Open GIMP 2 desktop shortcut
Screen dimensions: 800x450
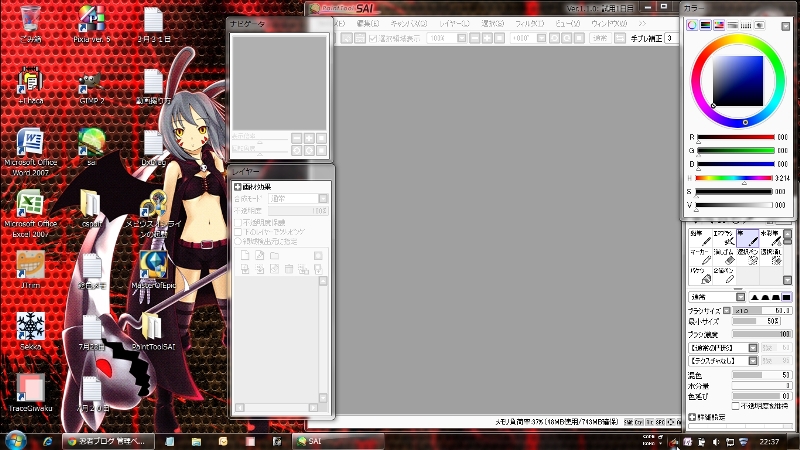pos(92,88)
